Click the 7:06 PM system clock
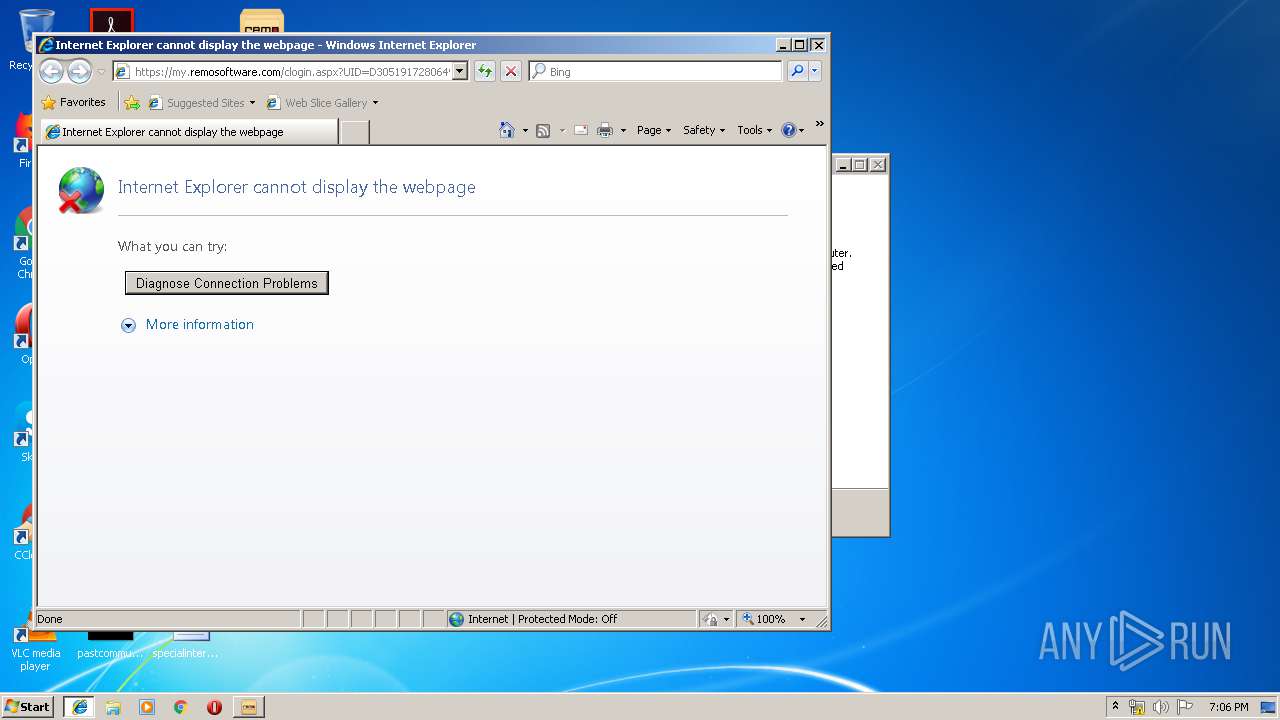The height and width of the screenshot is (720, 1280). coord(1229,707)
